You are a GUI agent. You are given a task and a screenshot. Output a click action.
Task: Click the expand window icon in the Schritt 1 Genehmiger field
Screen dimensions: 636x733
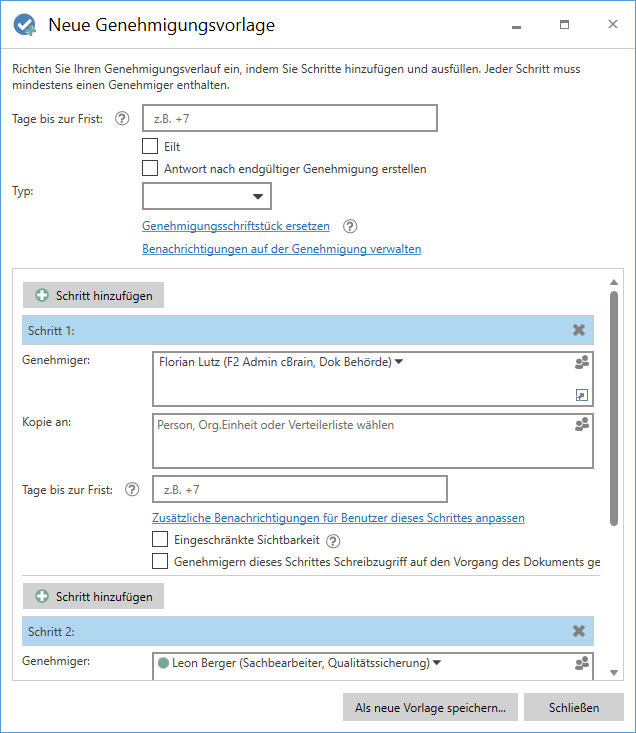(582, 395)
